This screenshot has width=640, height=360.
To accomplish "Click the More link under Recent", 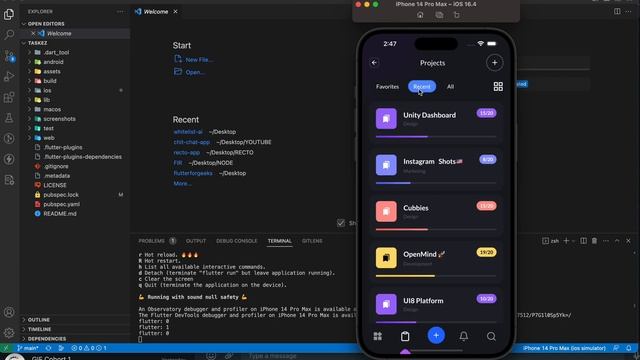I will click(x=182, y=184).
